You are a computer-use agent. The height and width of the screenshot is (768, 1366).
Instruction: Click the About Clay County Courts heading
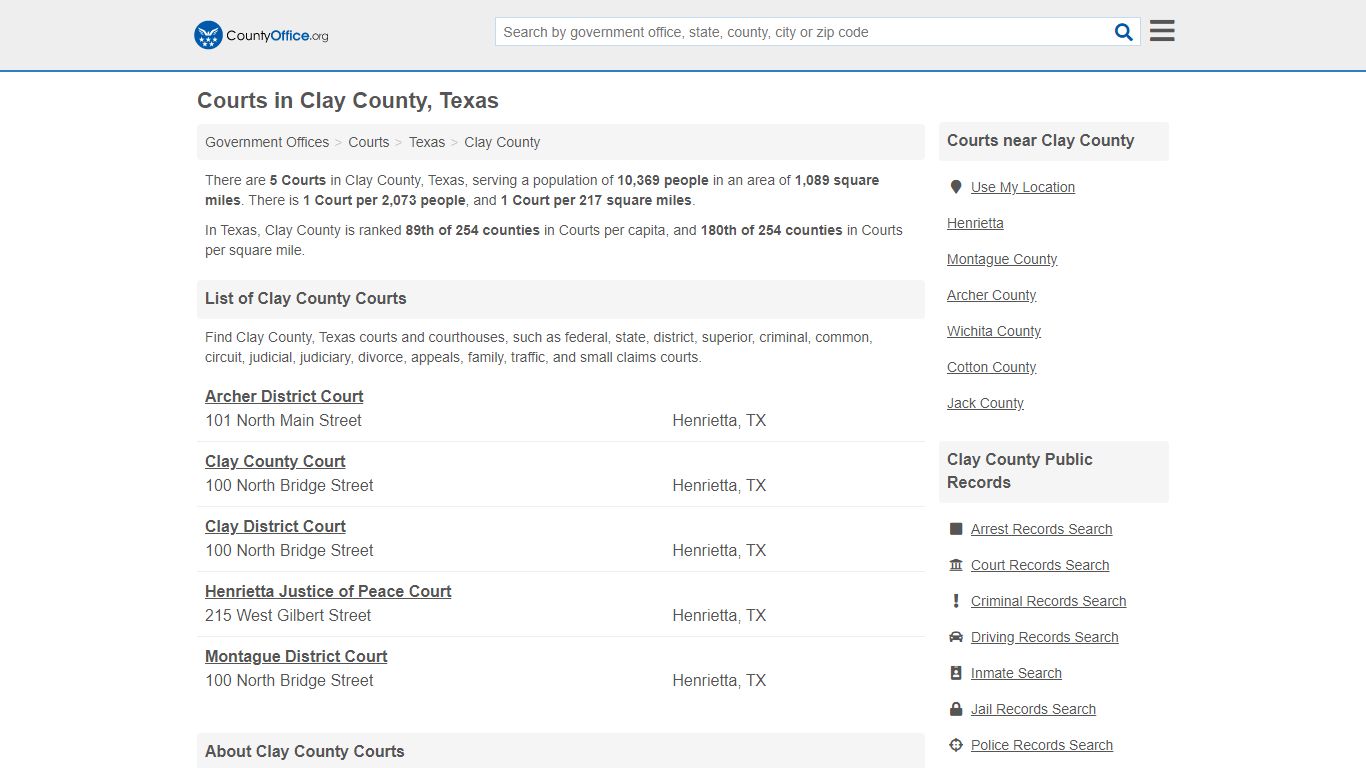click(304, 751)
